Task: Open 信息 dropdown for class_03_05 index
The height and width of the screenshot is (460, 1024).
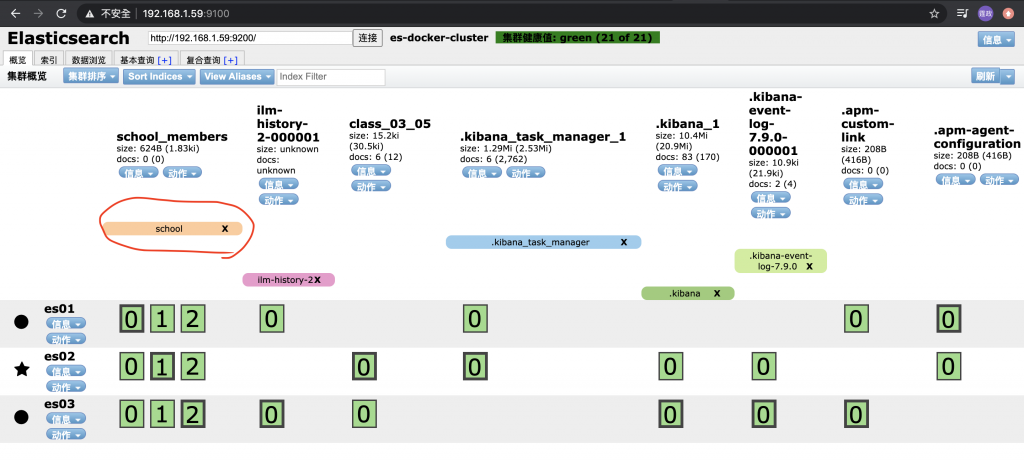Action: coord(371,171)
